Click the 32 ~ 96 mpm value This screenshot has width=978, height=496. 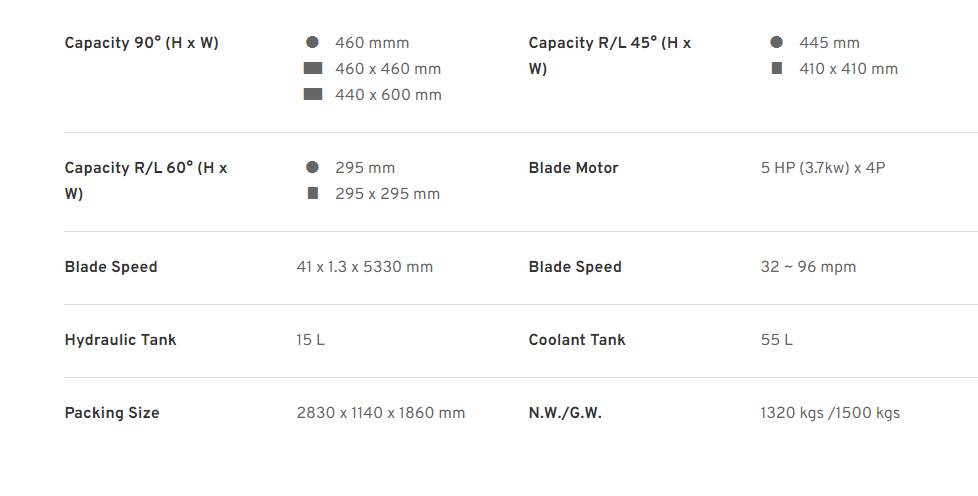pyautogui.click(x=808, y=267)
